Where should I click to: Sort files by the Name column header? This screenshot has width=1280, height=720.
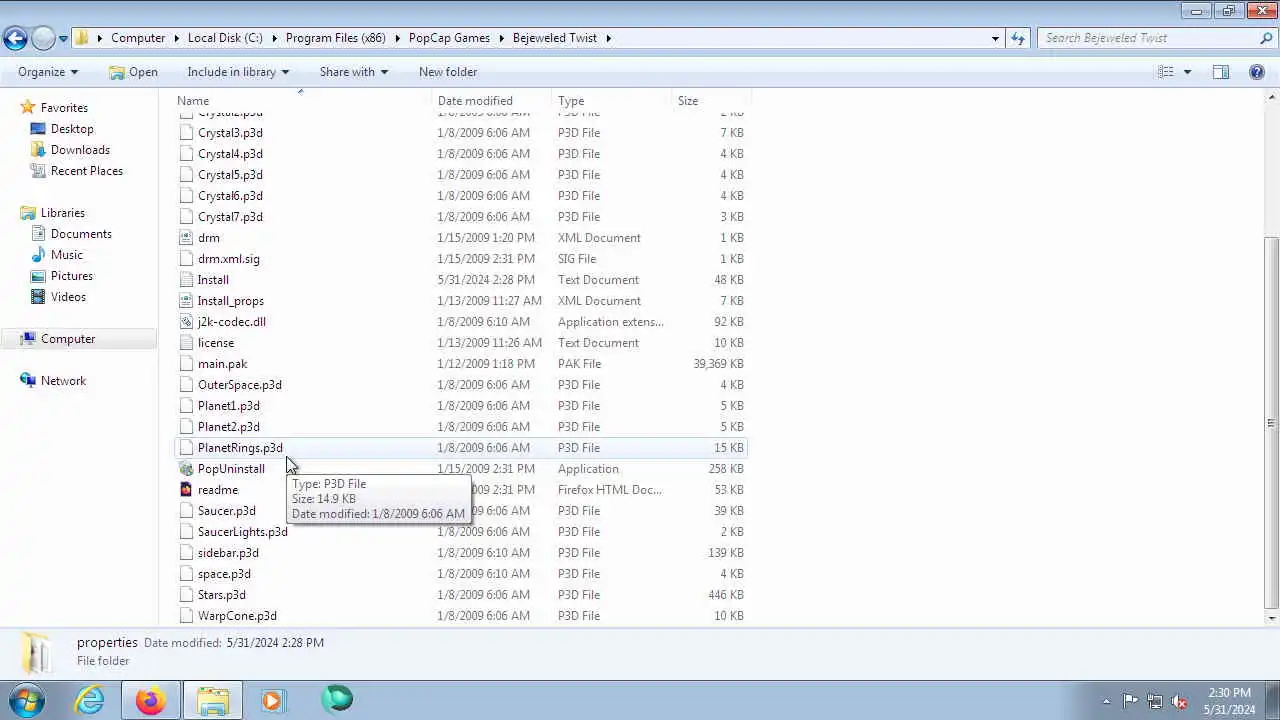(302, 101)
